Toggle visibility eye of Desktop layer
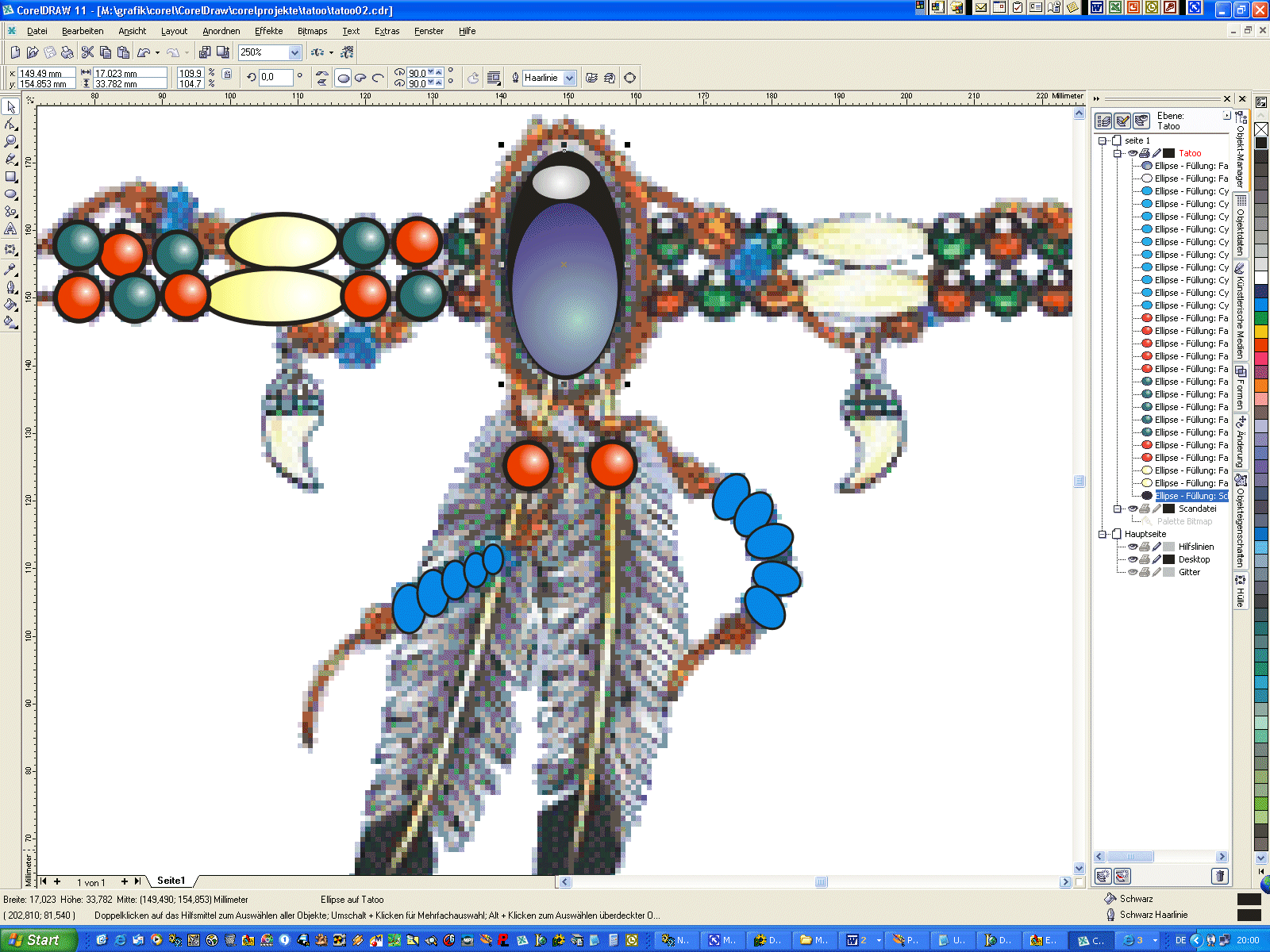The height and width of the screenshot is (952, 1270). click(x=1133, y=559)
